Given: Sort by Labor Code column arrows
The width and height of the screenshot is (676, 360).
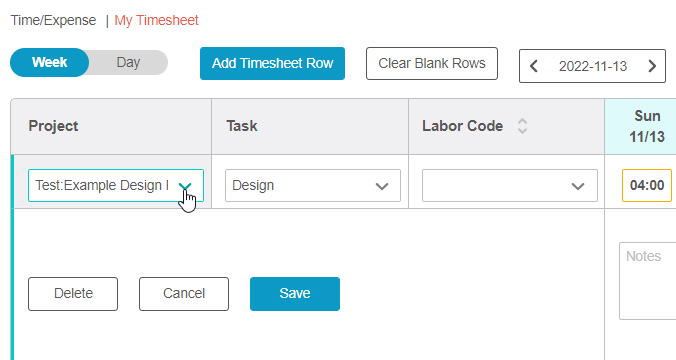Looking at the screenshot, I should tap(522, 126).
